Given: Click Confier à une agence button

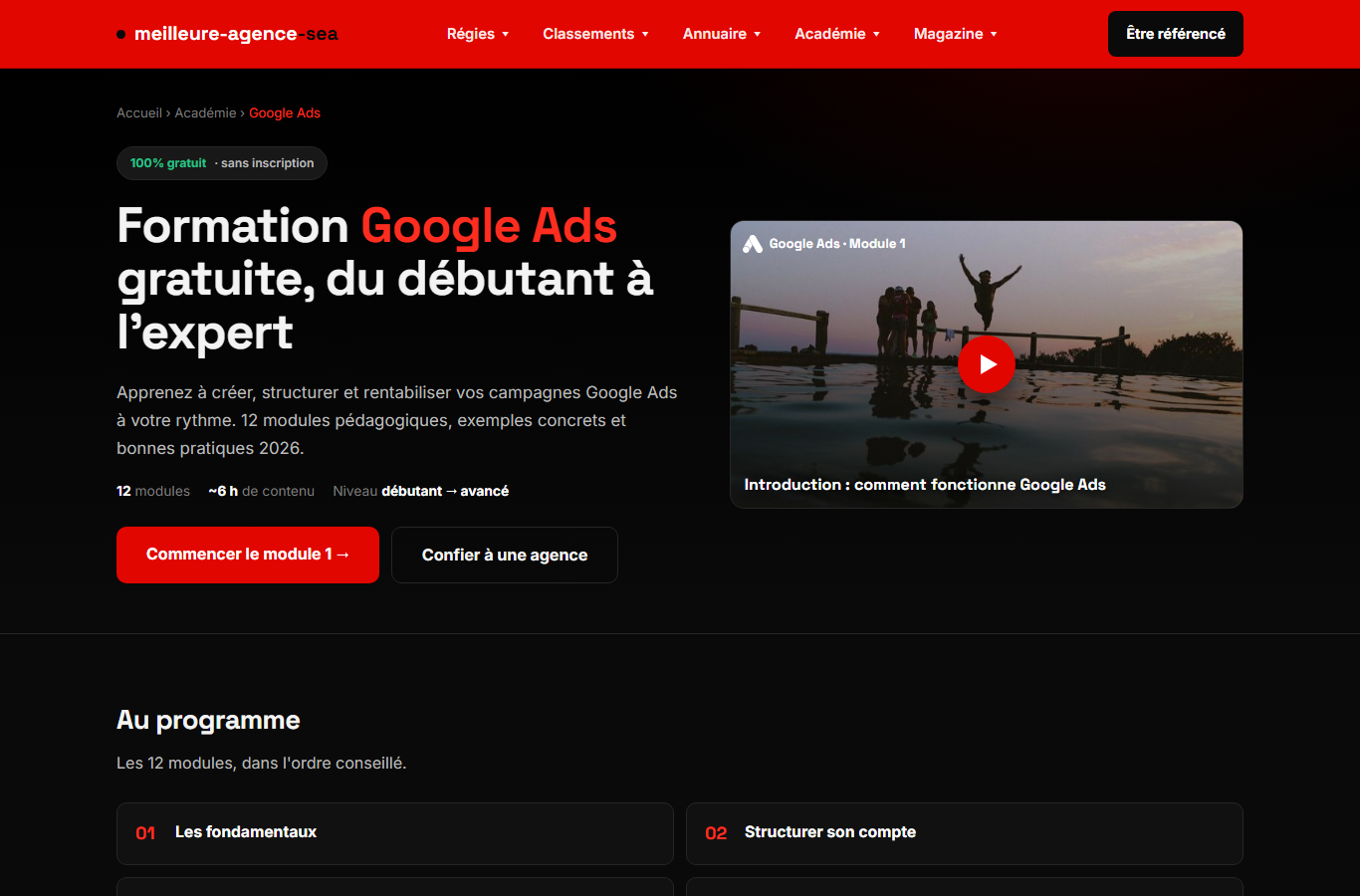Looking at the screenshot, I should (x=505, y=555).
